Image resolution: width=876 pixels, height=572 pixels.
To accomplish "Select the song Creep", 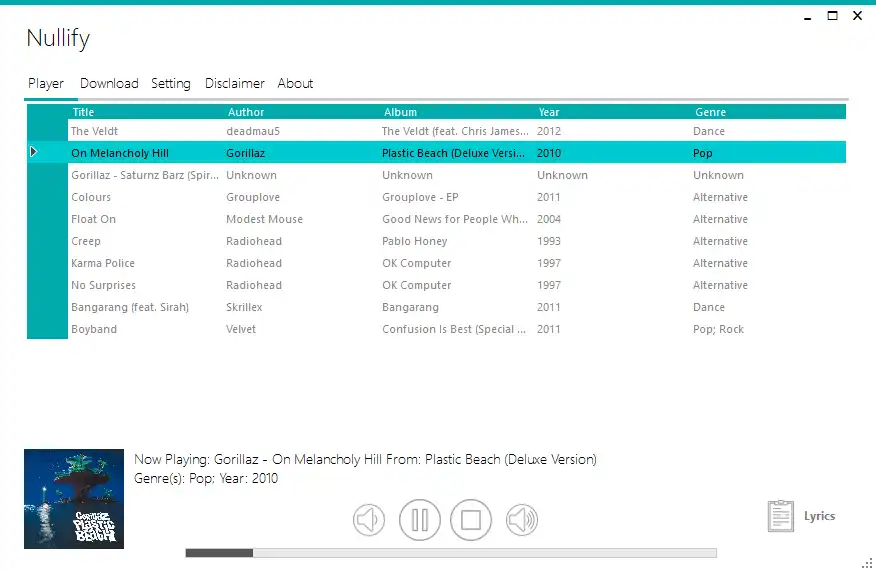I will (x=85, y=241).
